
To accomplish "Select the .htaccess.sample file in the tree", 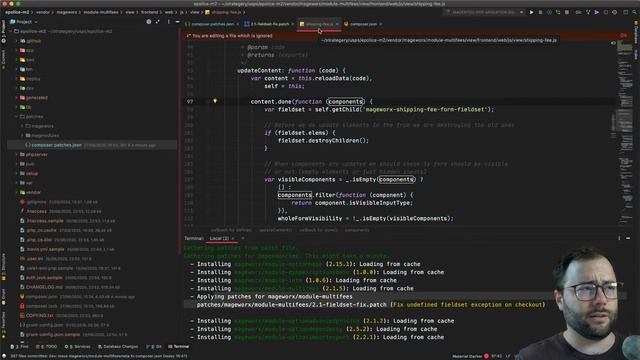I will click(x=45, y=221).
